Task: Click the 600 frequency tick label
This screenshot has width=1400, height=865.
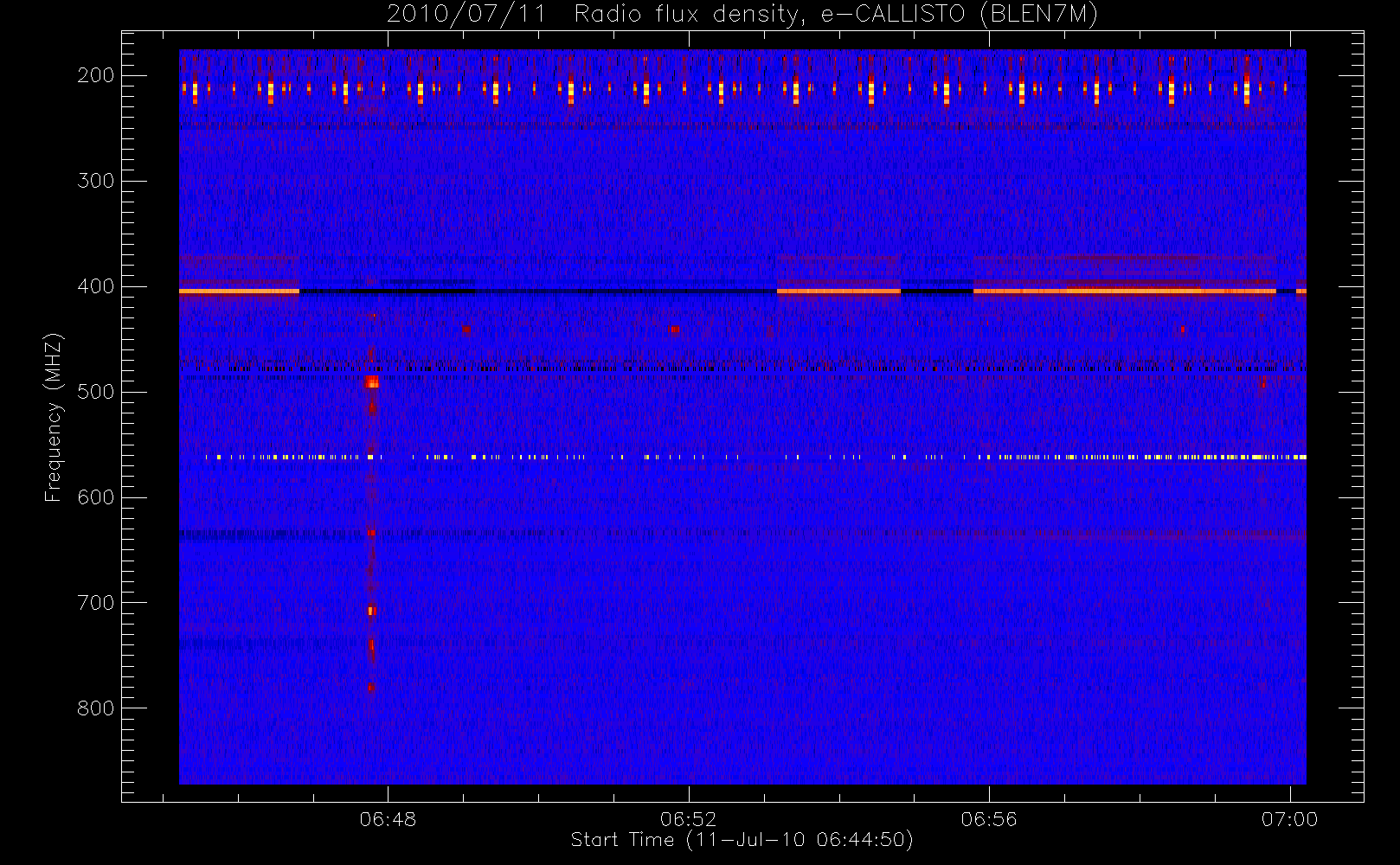Action: pyautogui.click(x=96, y=497)
